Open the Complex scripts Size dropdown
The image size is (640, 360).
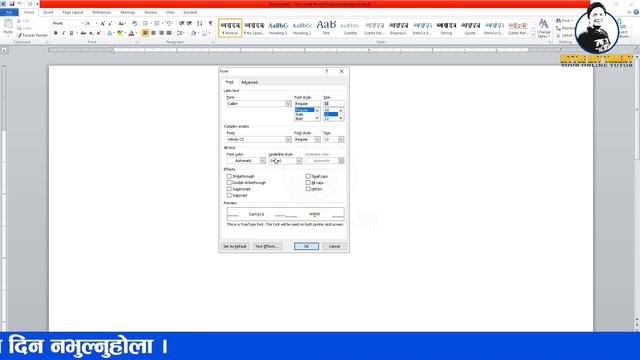pyautogui.click(x=341, y=140)
